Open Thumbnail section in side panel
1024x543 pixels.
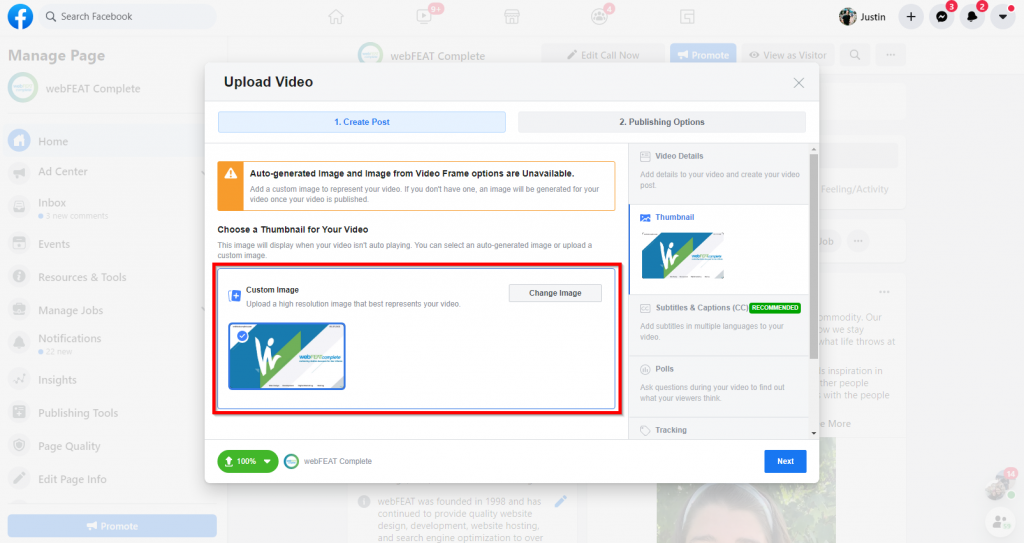pos(718,250)
